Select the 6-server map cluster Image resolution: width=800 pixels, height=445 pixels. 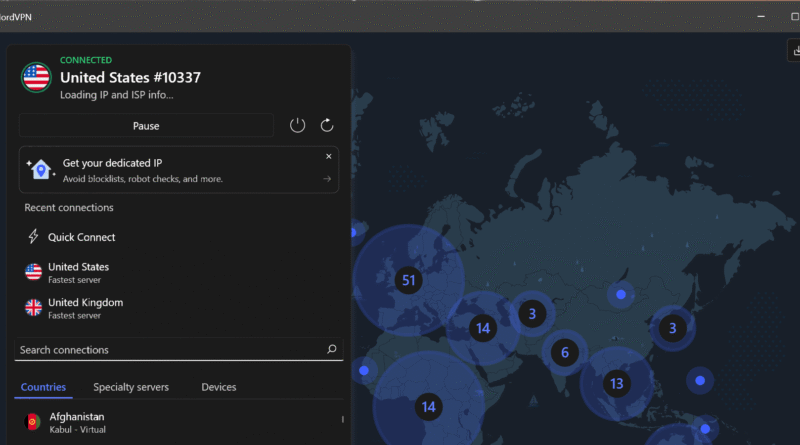(565, 352)
